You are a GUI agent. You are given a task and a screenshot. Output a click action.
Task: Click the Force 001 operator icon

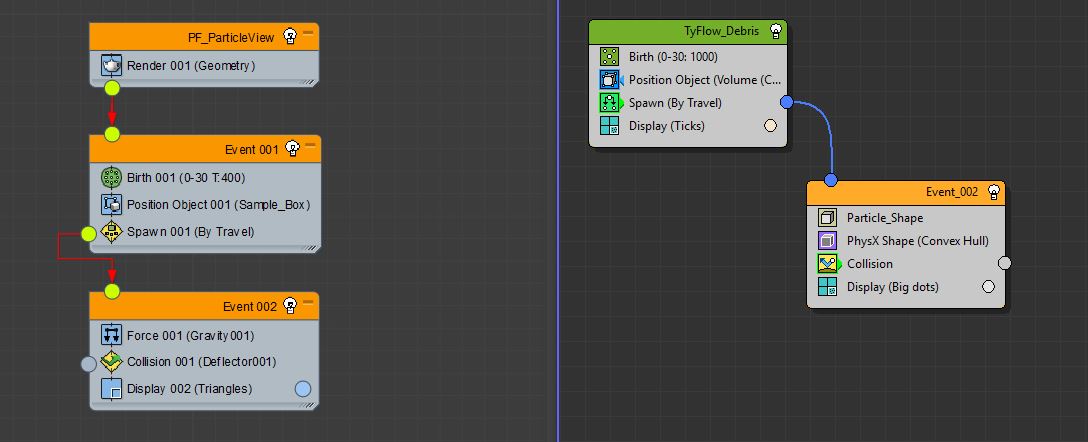point(112,335)
